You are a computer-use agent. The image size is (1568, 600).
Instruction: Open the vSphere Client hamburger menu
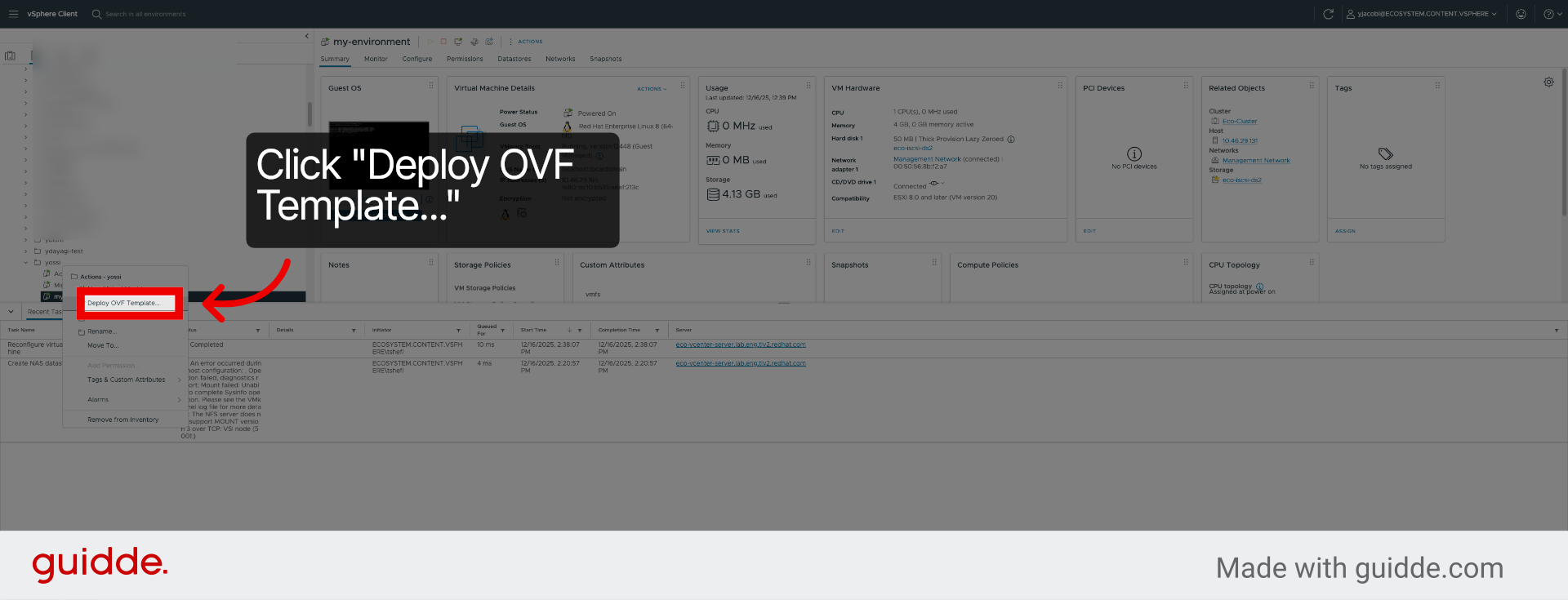pos(13,14)
